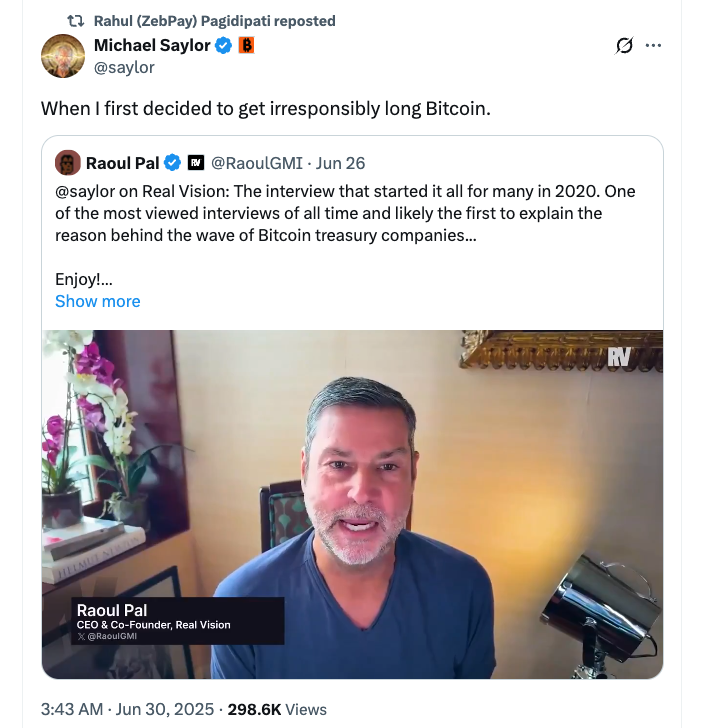Play the Raoul Pal video thumbnail
This screenshot has height=728, width=707.
352,504
